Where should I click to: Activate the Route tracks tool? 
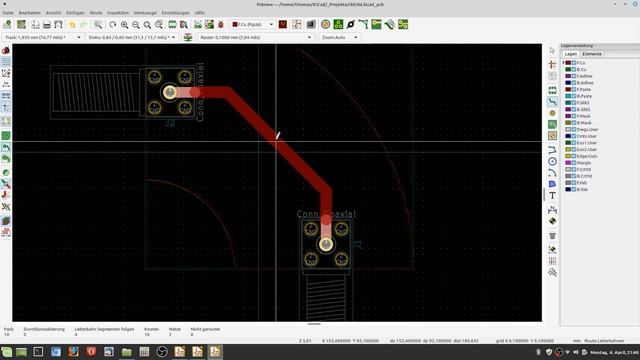tap(552, 102)
